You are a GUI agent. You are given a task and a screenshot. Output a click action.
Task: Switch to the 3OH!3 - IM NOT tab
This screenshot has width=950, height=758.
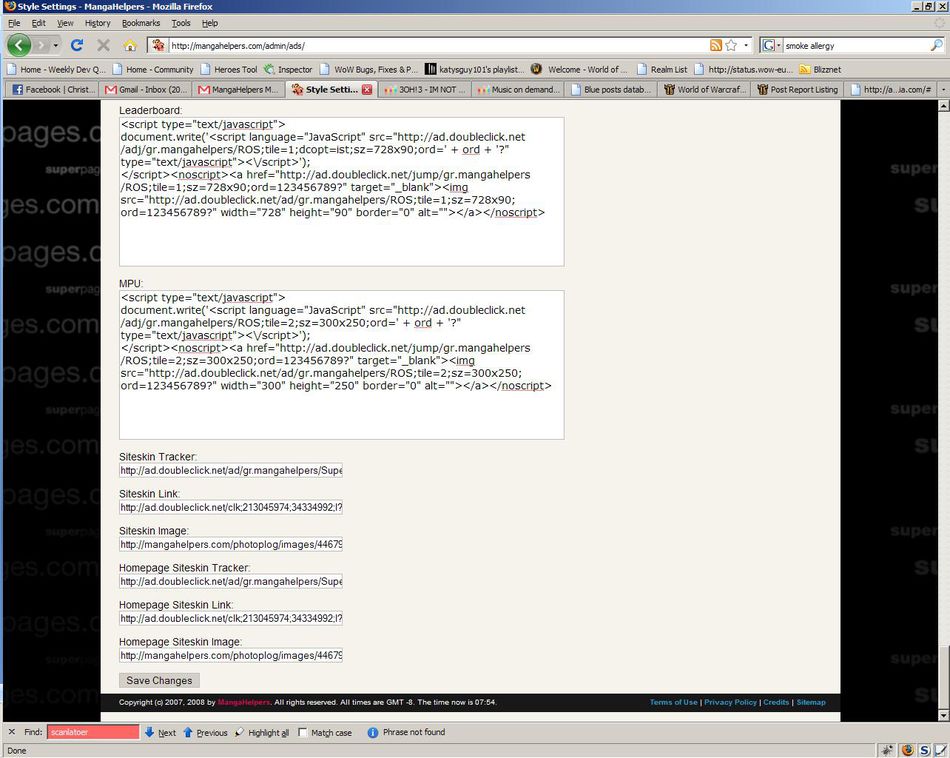coord(425,90)
